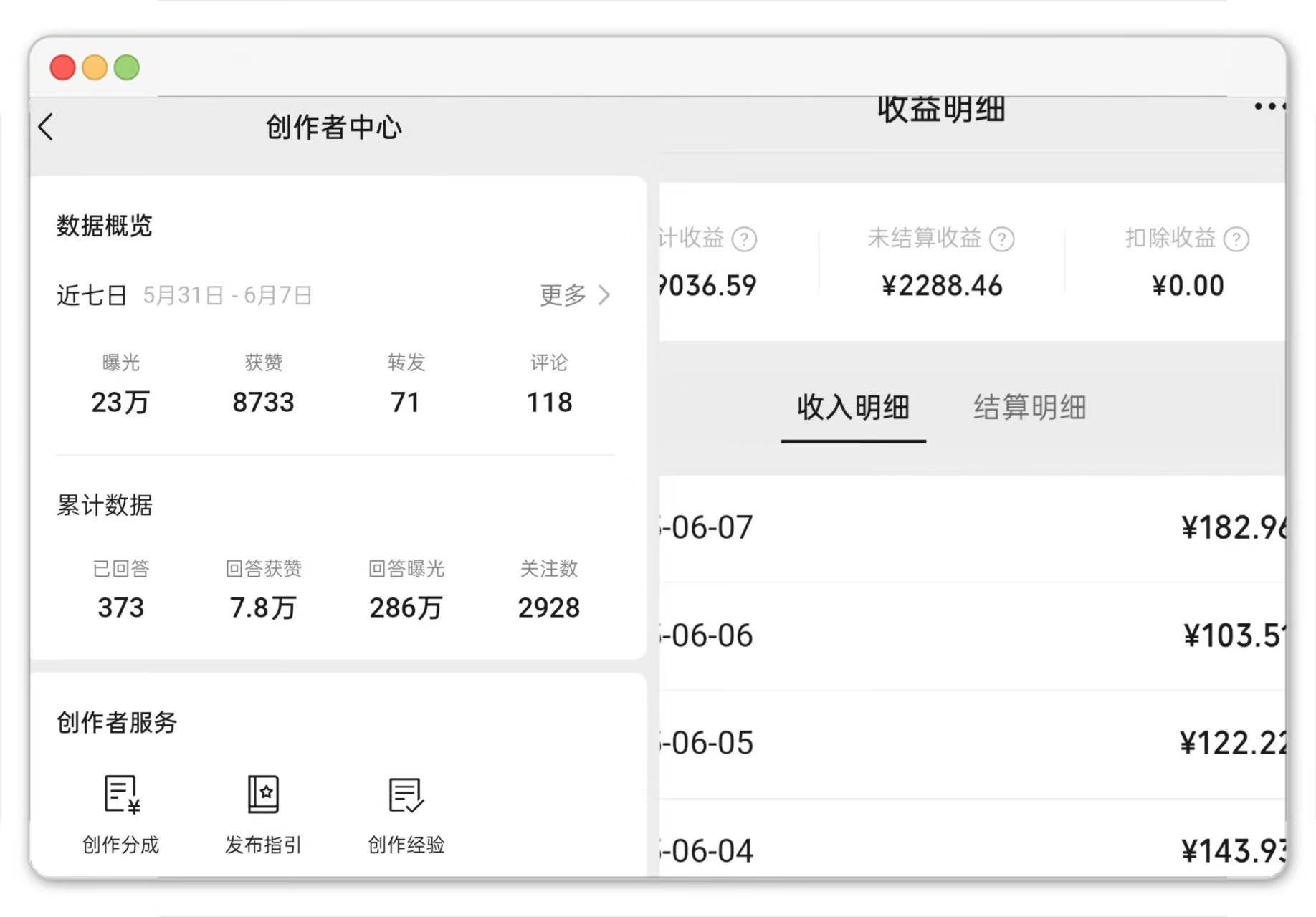Click the 收益明细 page title

(941, 110)
